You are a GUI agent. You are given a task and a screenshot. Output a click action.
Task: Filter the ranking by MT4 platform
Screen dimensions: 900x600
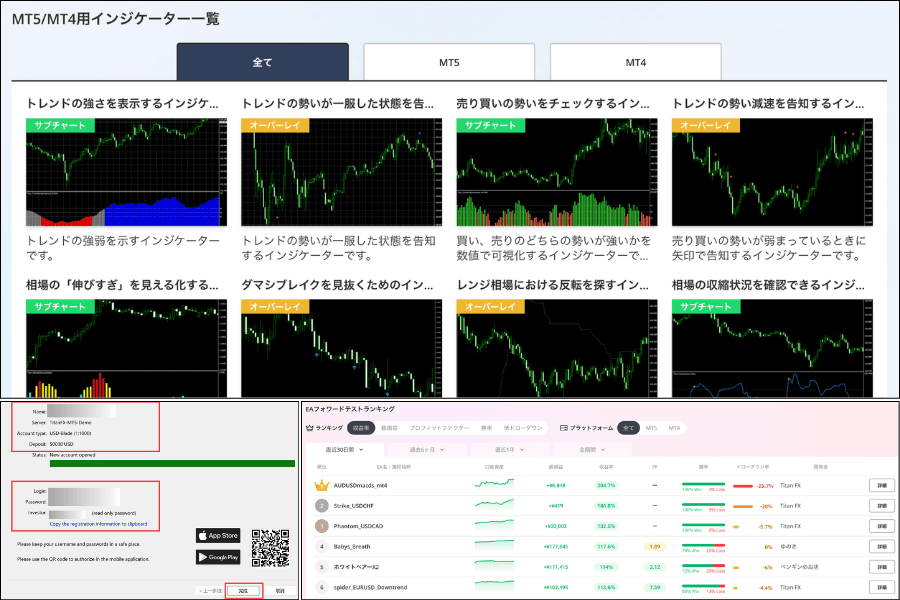point(674,428)
